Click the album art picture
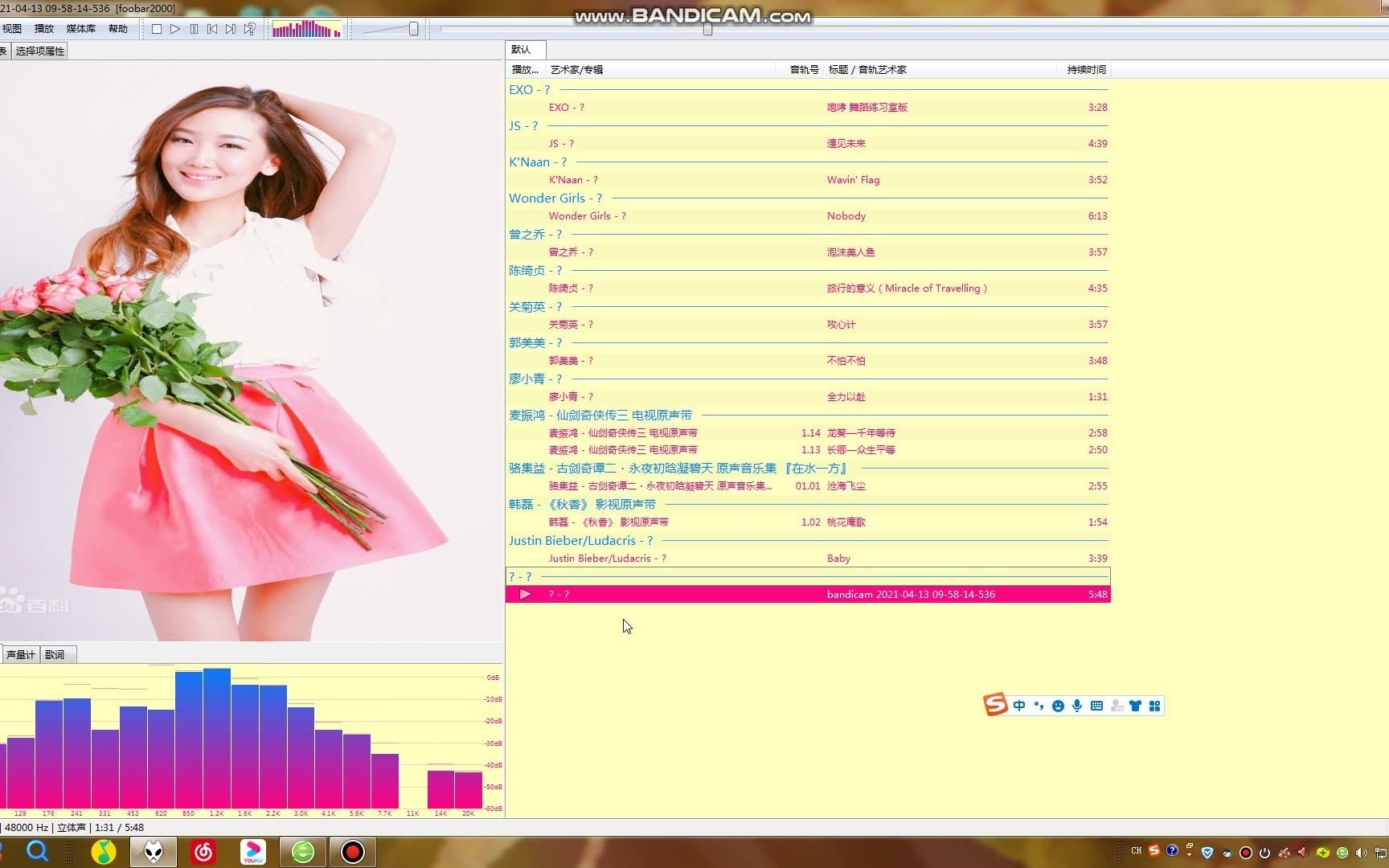This screenshot has width=1389, height=868. (x=251, y=350)
